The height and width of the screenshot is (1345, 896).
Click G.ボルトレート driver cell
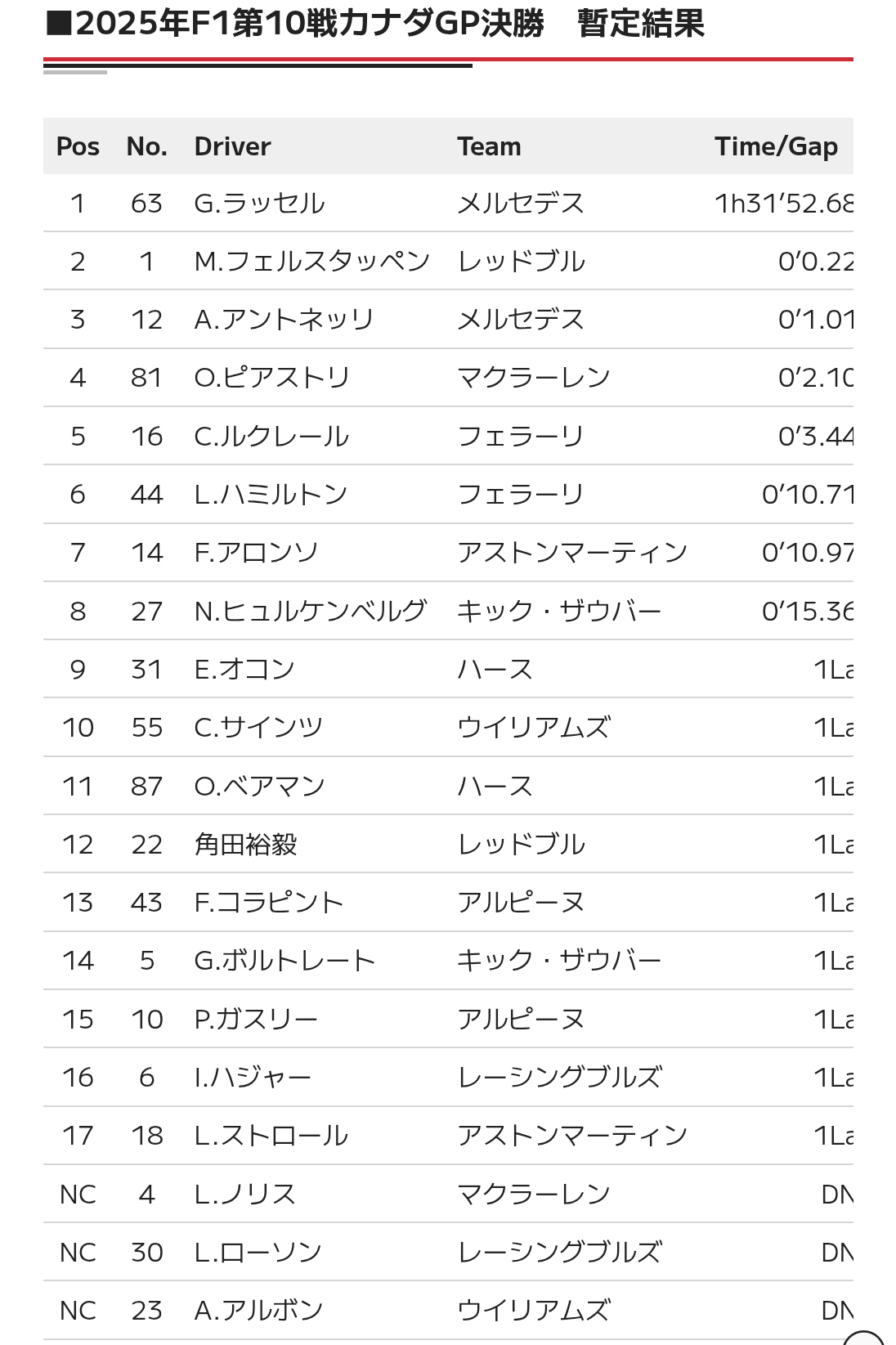284,961
